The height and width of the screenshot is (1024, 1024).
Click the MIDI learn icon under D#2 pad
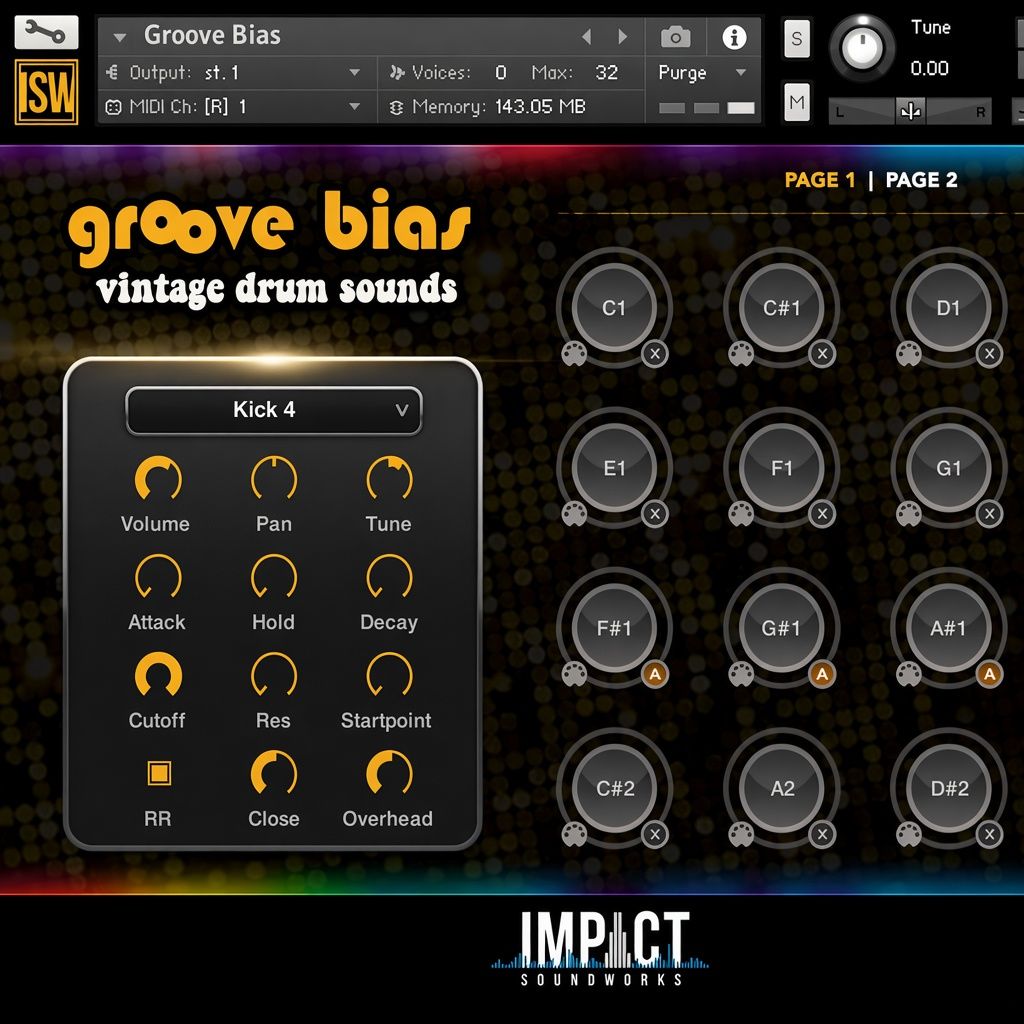(x=908, y=834)
